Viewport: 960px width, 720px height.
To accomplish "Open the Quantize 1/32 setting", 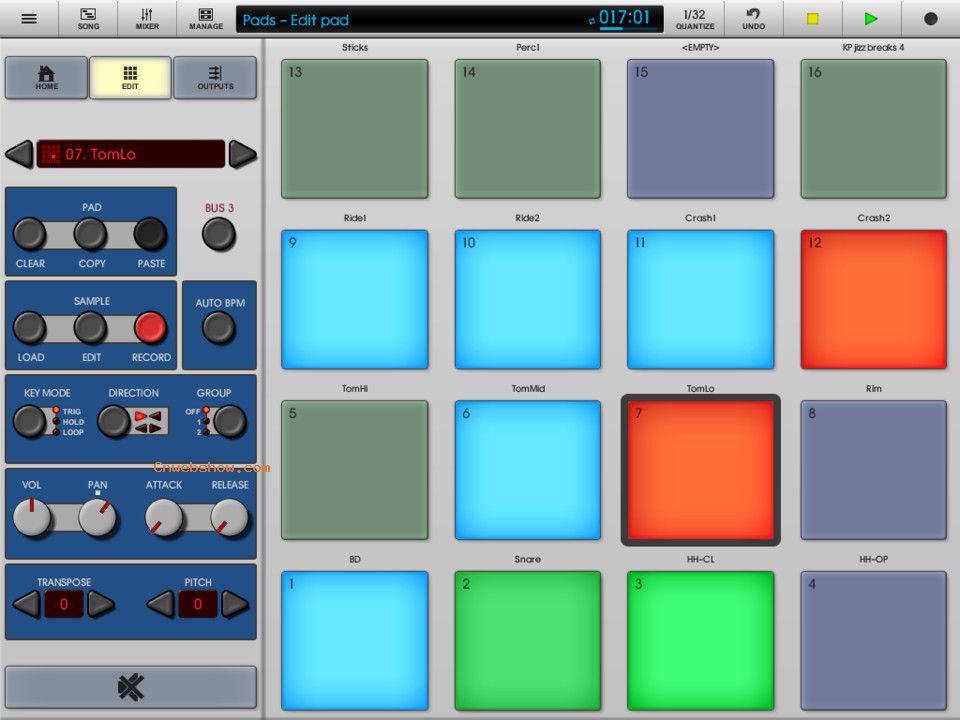I will tap(694, 19).
